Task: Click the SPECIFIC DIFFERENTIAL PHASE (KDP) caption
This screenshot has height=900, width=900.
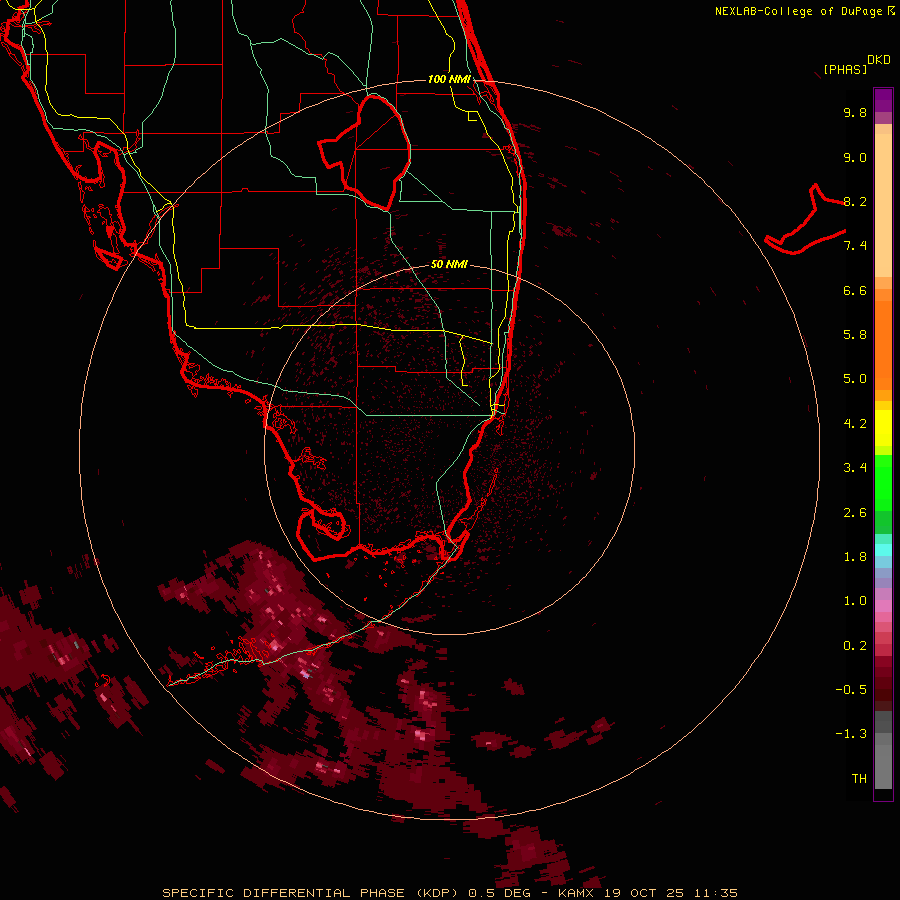Action: click(x=311, y=893)
